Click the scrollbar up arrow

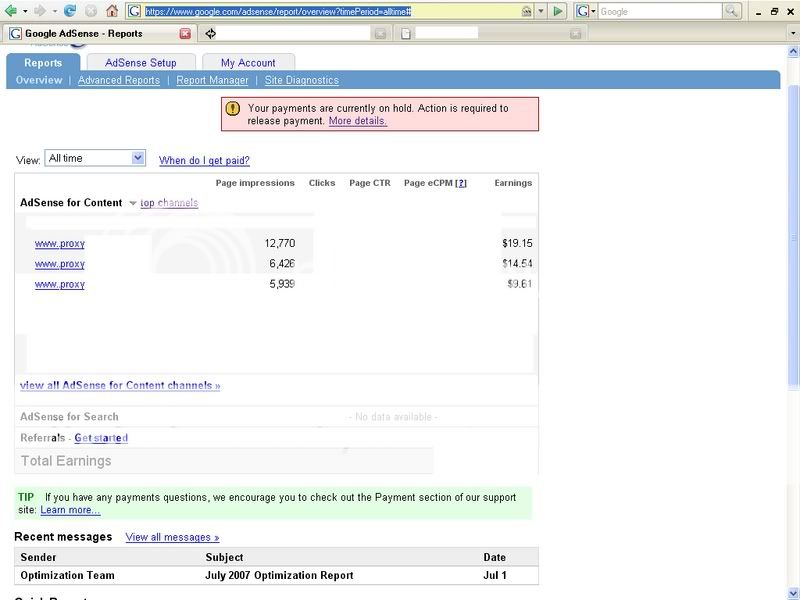(793, 51)
